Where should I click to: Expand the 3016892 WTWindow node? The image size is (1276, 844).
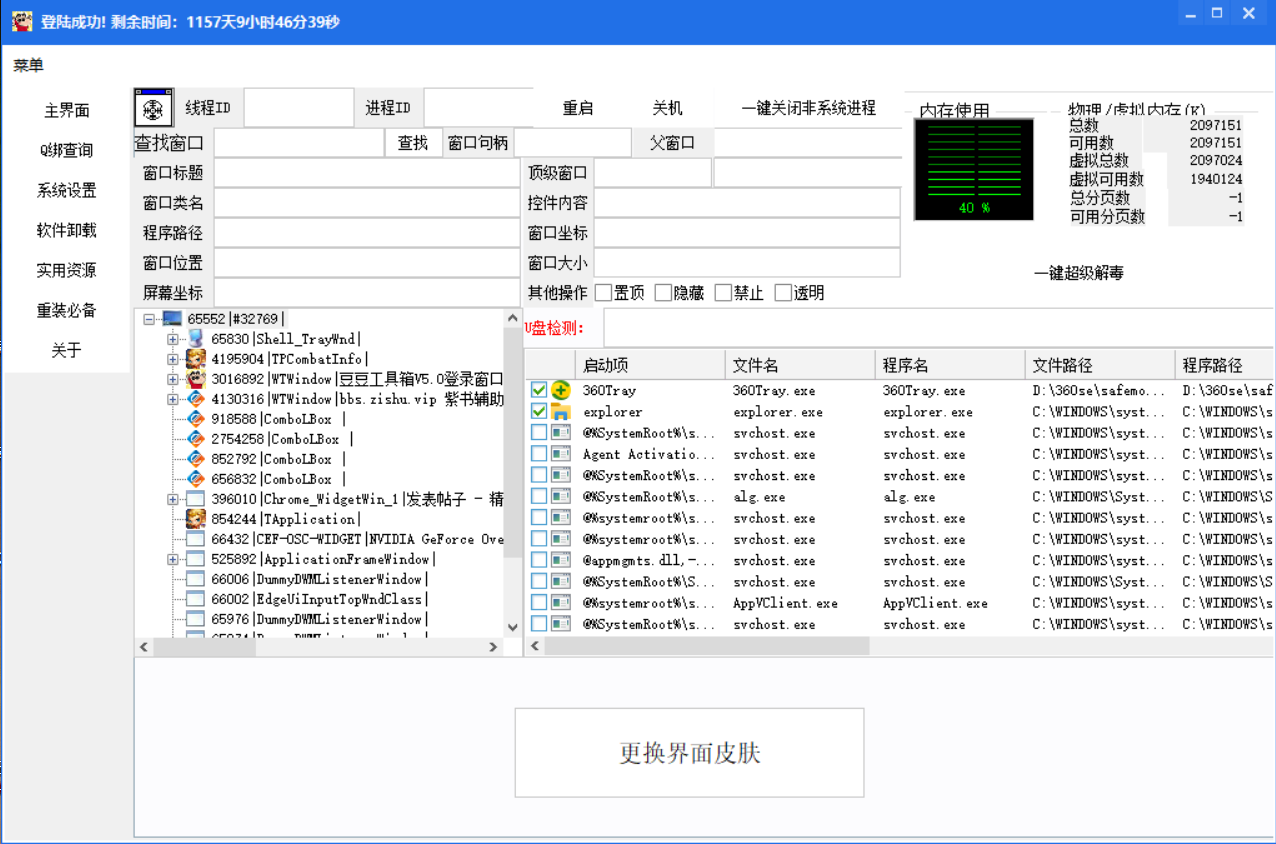coord(173,379)
